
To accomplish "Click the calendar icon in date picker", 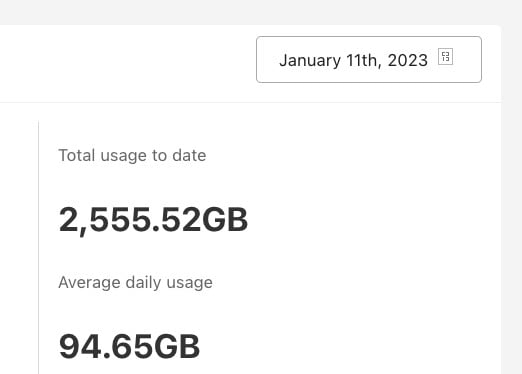I will [445, 56].
